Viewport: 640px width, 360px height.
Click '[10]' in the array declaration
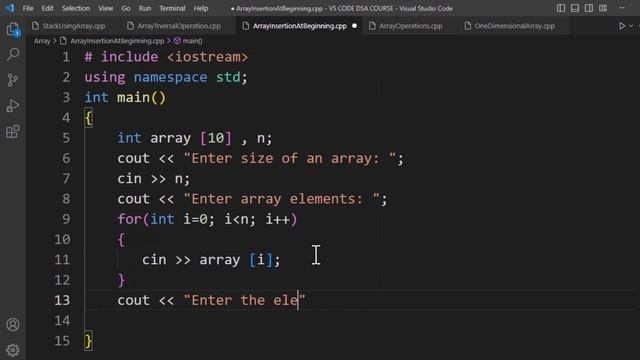tap(216, 138)
